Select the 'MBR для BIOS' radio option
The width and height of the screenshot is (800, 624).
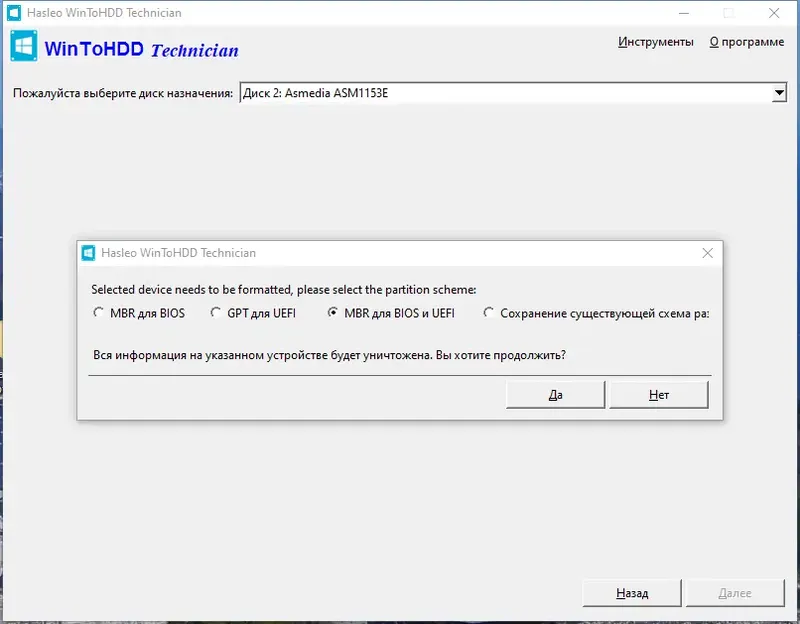click(x=139, y=313)
